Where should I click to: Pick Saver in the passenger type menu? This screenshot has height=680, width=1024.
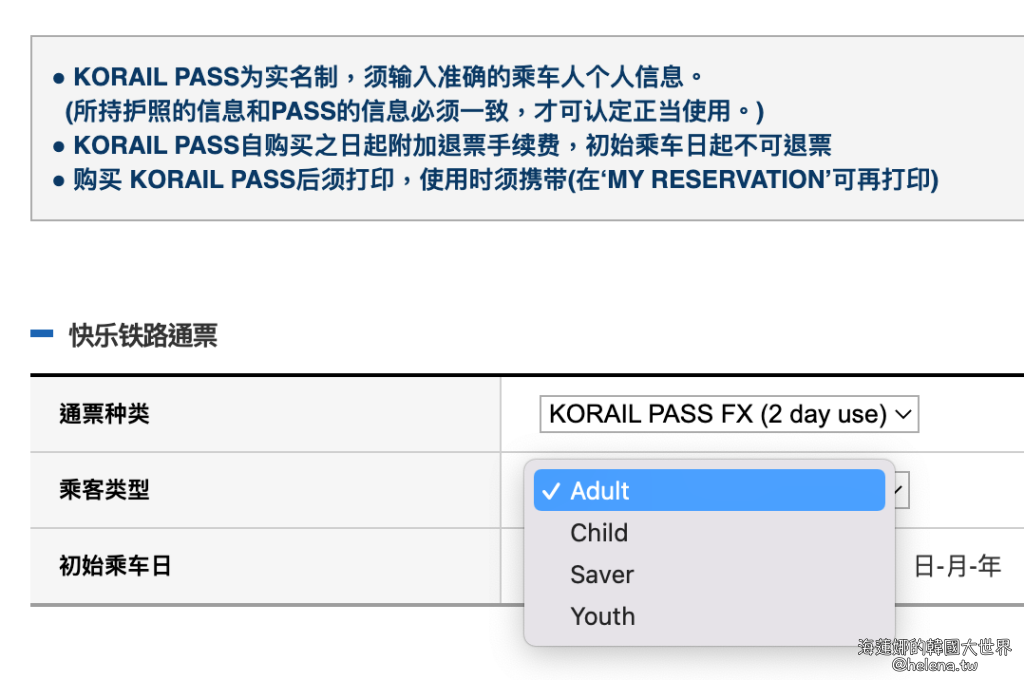(602, 575)
